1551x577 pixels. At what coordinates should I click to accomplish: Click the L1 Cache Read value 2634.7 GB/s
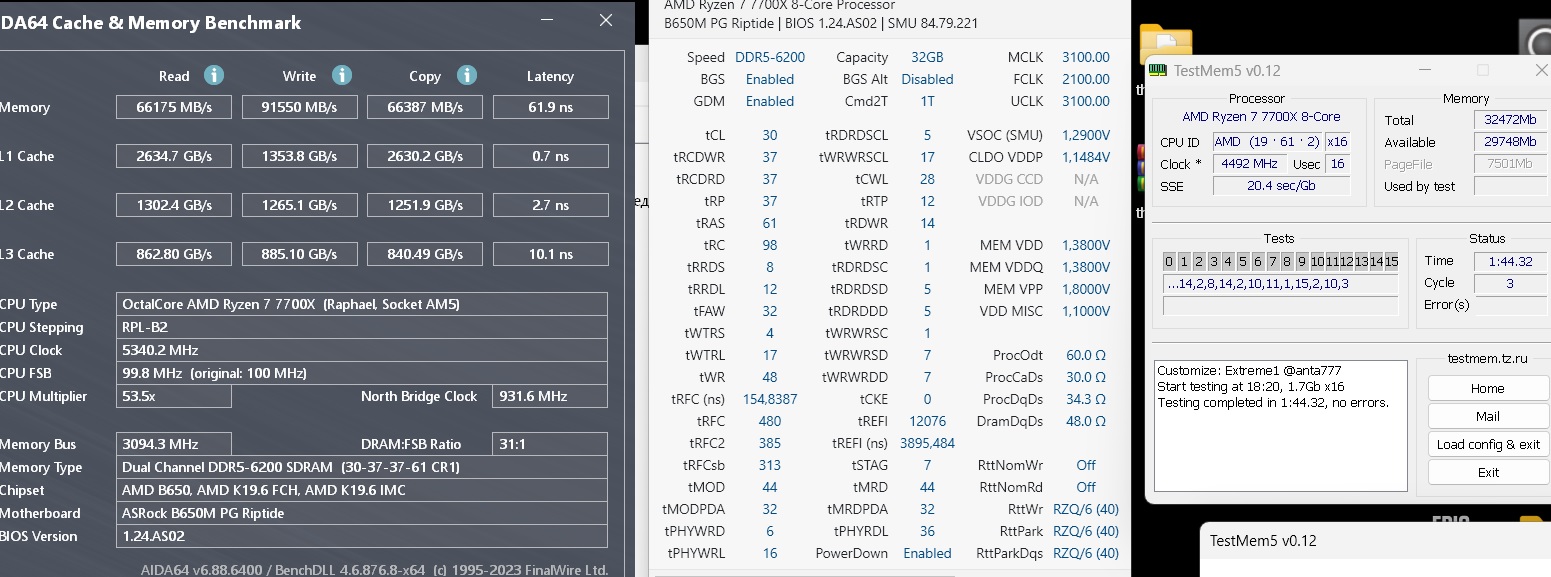pyautogui.click(x=174, y=156)
